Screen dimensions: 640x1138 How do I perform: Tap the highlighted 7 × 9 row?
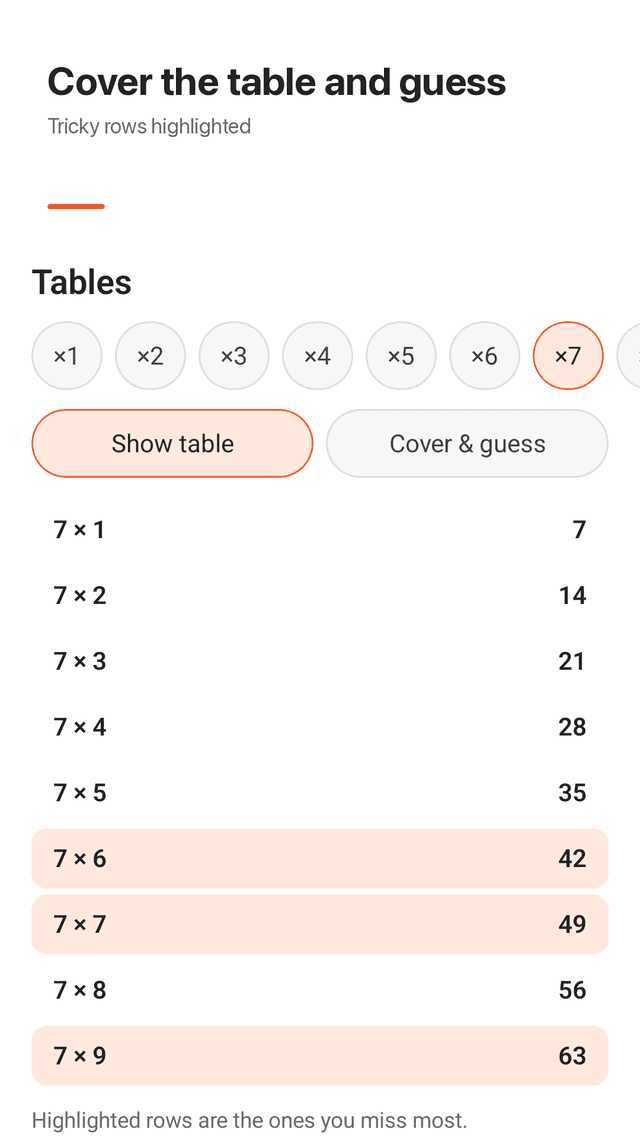click(320, 1055)
